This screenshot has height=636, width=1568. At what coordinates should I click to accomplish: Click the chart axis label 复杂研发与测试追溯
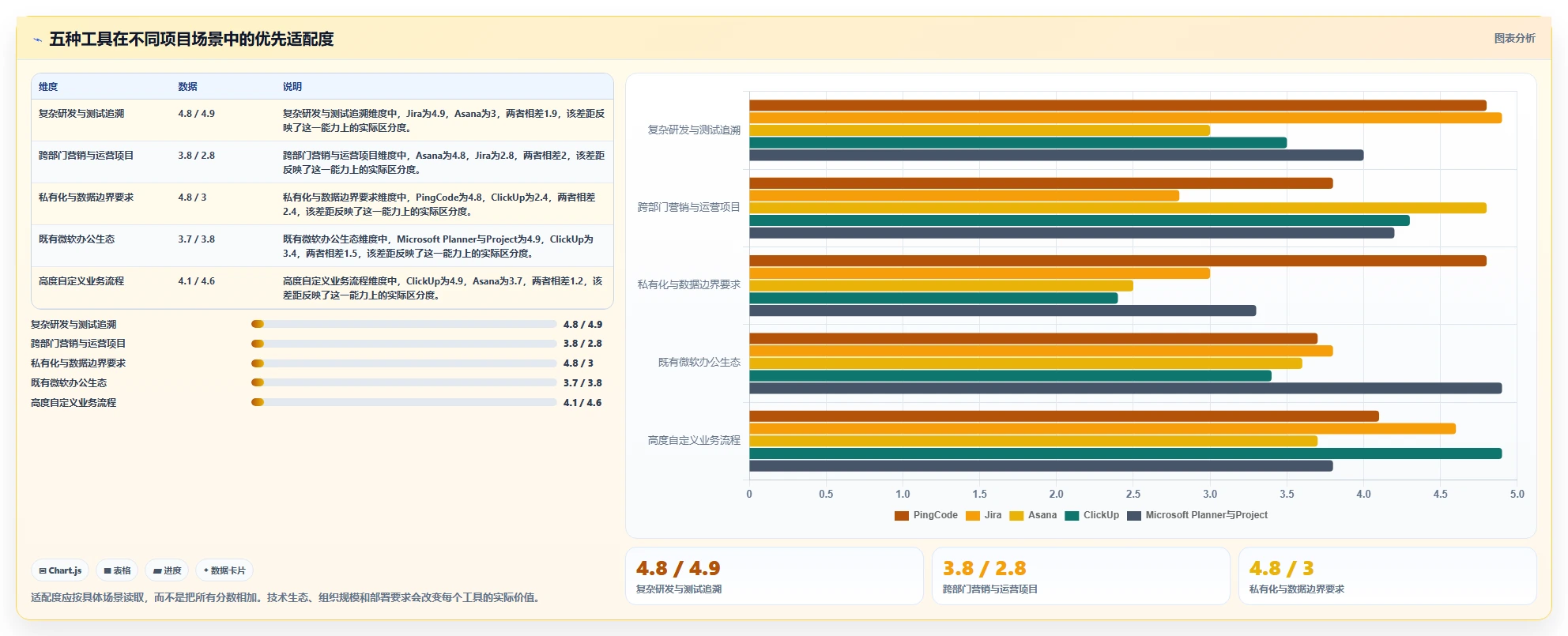tap(694, 130)
